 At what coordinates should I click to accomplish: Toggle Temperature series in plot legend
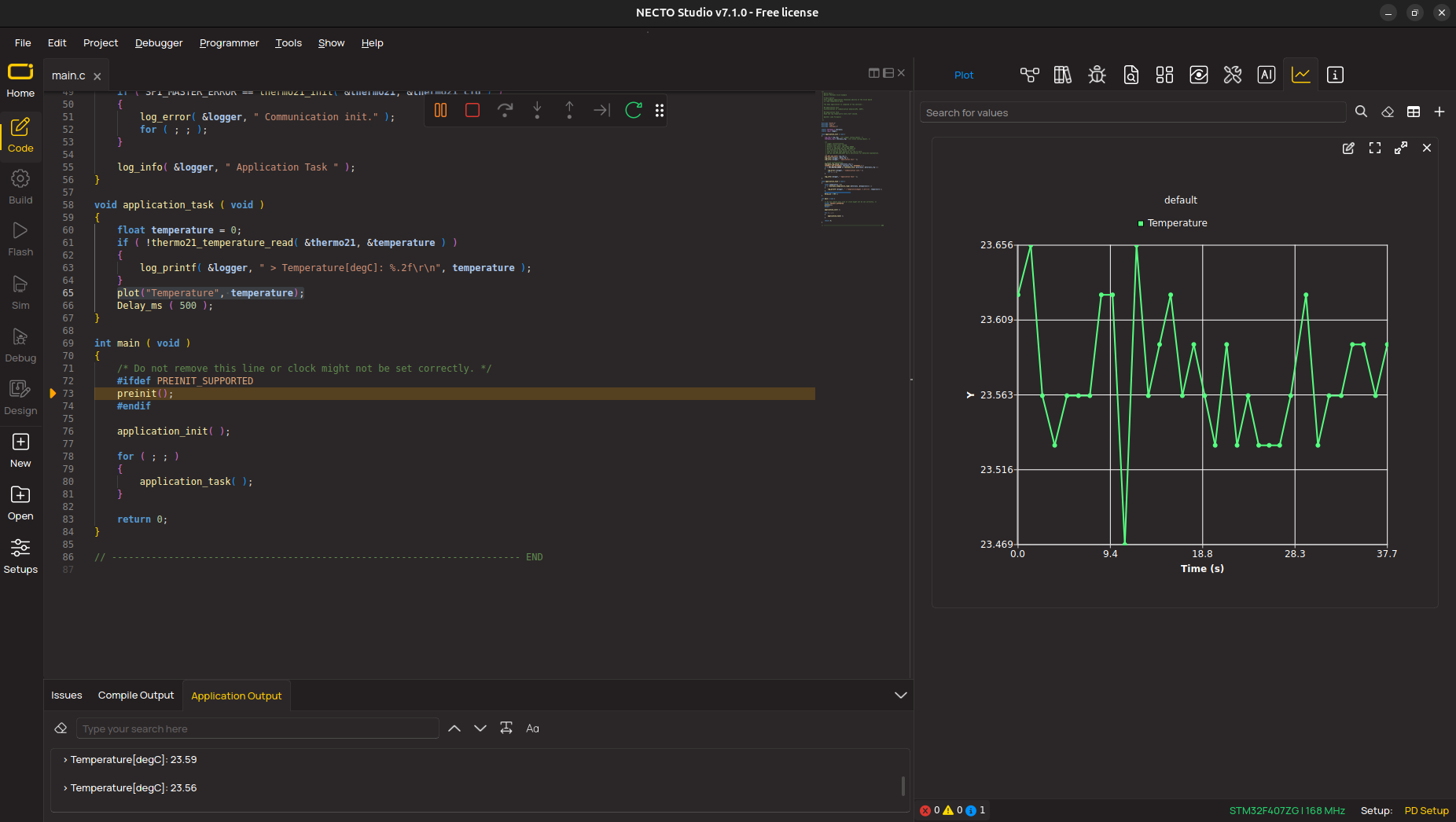point(1172,223)
